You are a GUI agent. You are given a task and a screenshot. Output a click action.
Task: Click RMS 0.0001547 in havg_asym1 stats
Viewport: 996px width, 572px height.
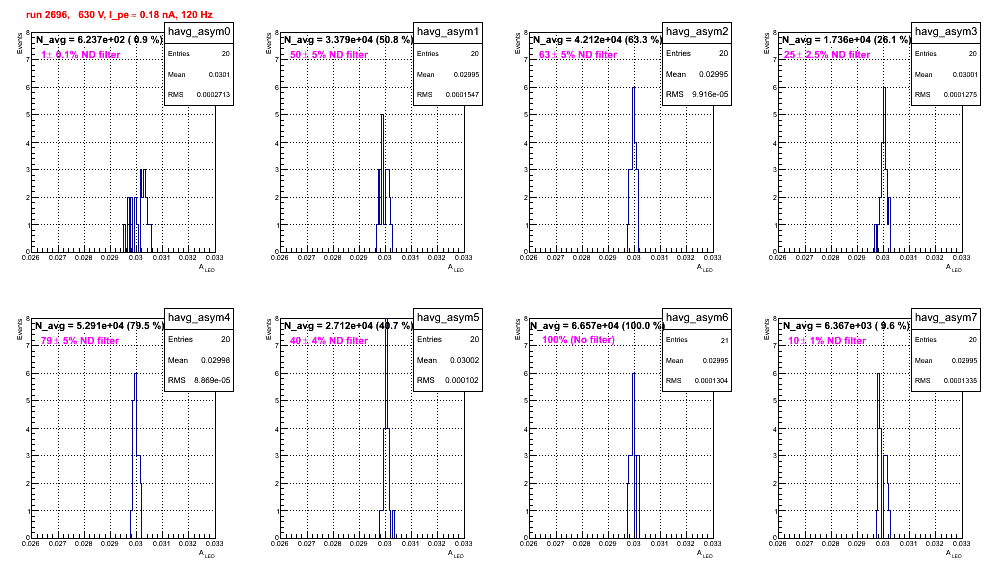(448, 94)
